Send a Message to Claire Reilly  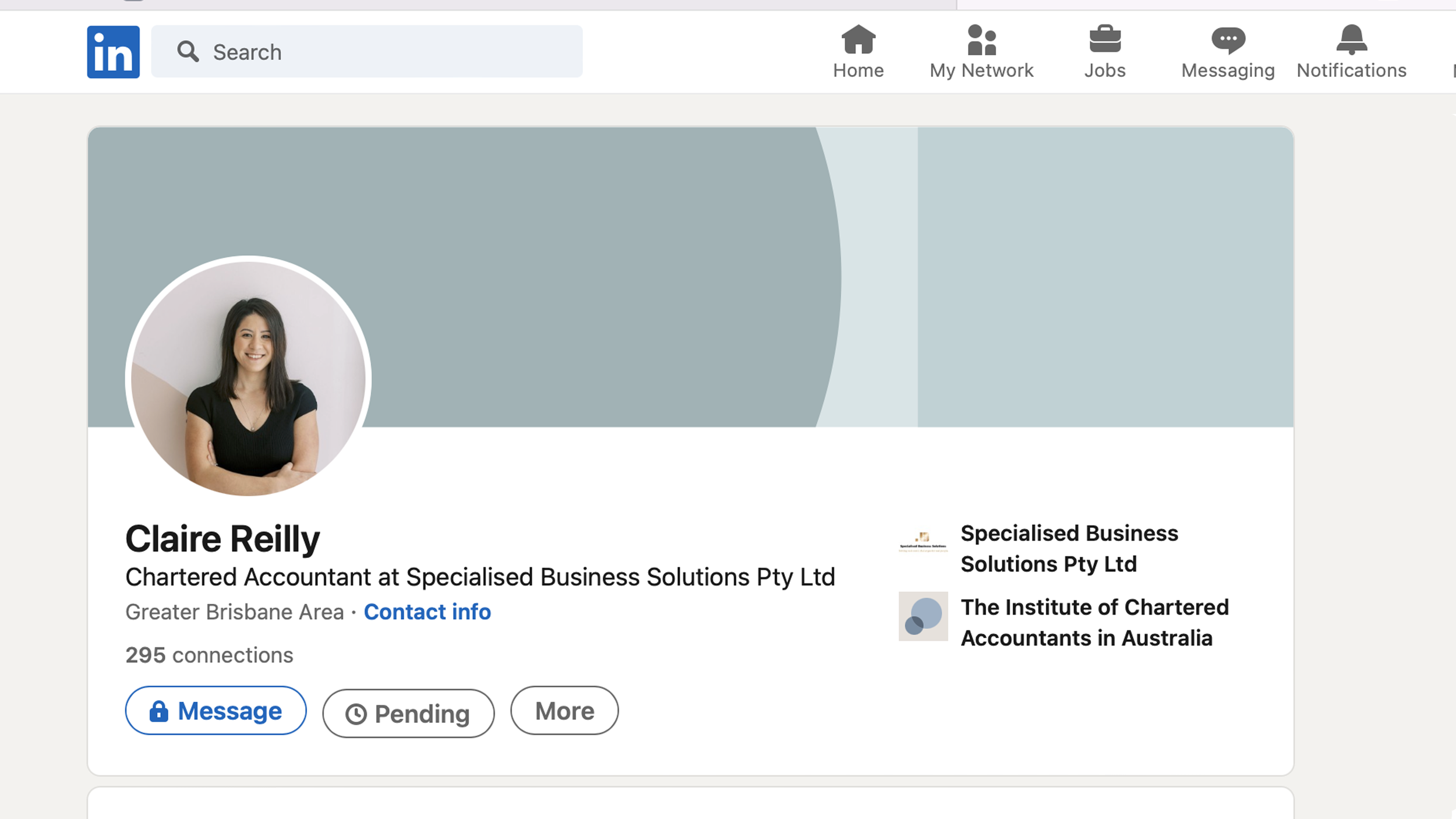pos(215,711)
